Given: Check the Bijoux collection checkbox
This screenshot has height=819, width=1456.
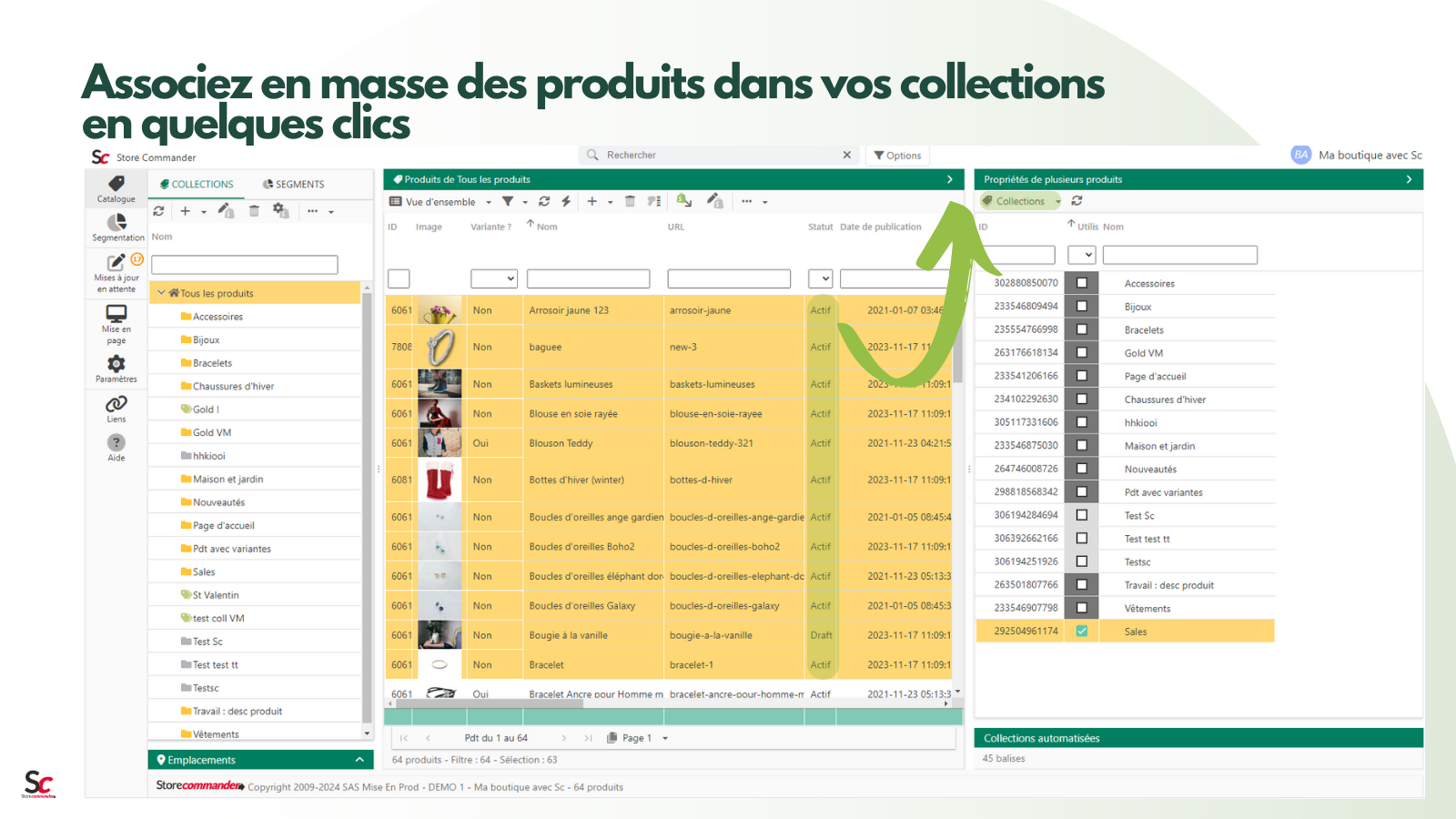Looking at the screenshot, I should [x=1082, y=307].
